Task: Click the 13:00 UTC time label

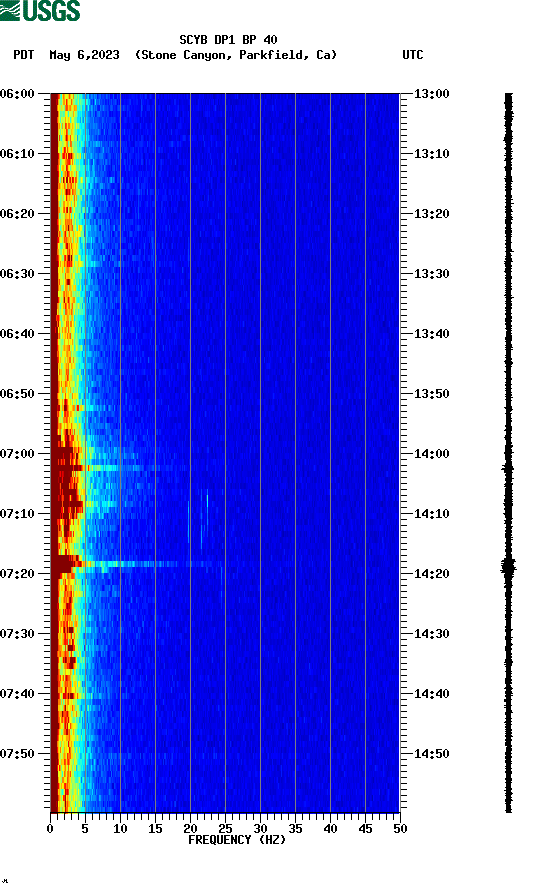Action: click(431, 94)
